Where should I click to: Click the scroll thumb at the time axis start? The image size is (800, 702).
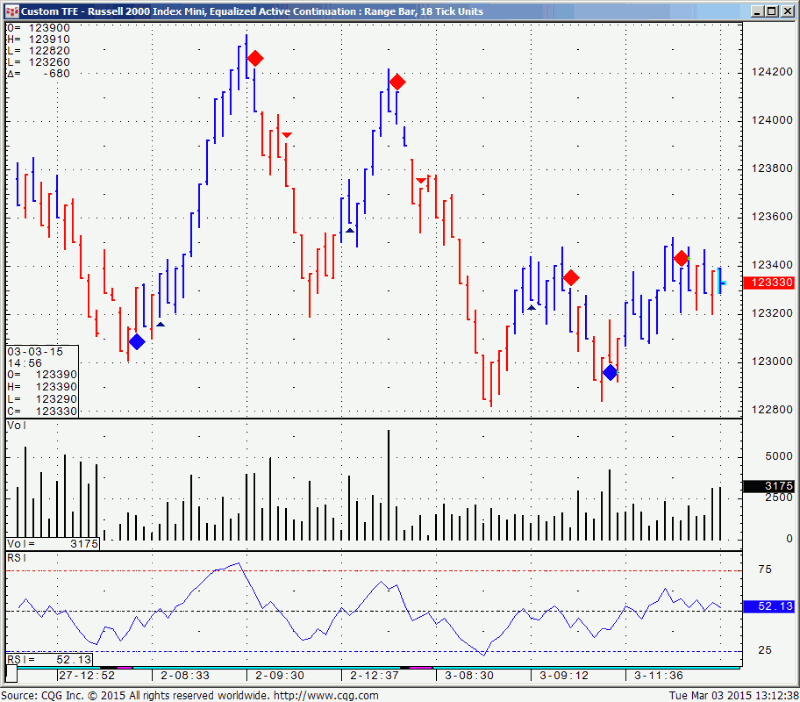tap(11, 675)
